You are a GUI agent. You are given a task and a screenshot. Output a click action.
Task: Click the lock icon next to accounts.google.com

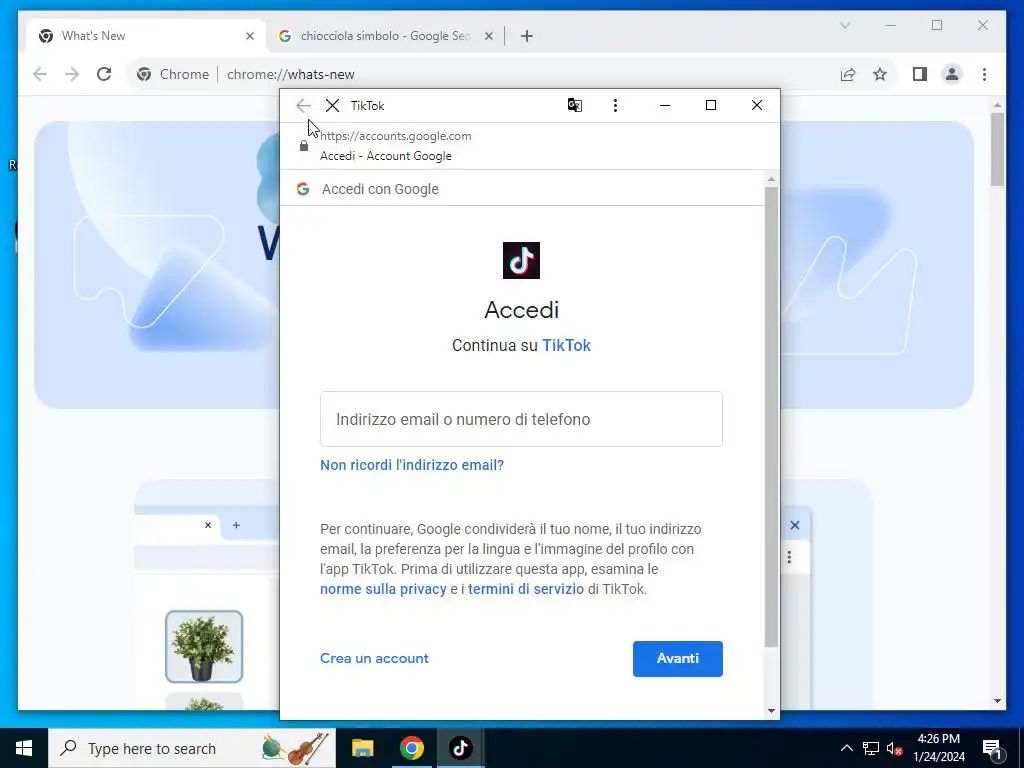click(x=304, y=146)
